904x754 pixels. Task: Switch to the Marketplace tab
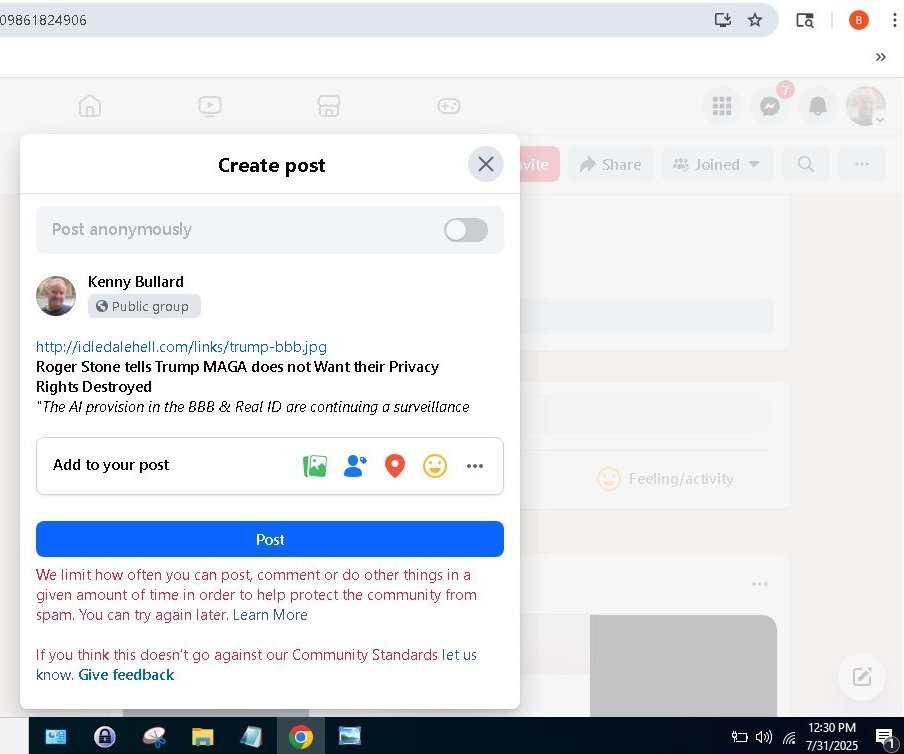(x=329, y=106)
